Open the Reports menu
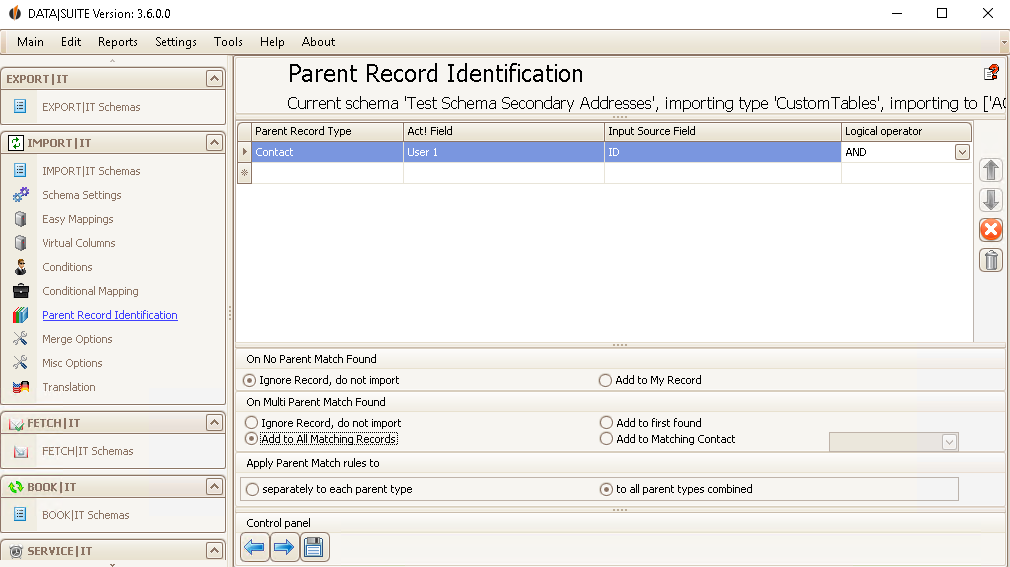This screenshot has height=567, width=1010. 118,42
